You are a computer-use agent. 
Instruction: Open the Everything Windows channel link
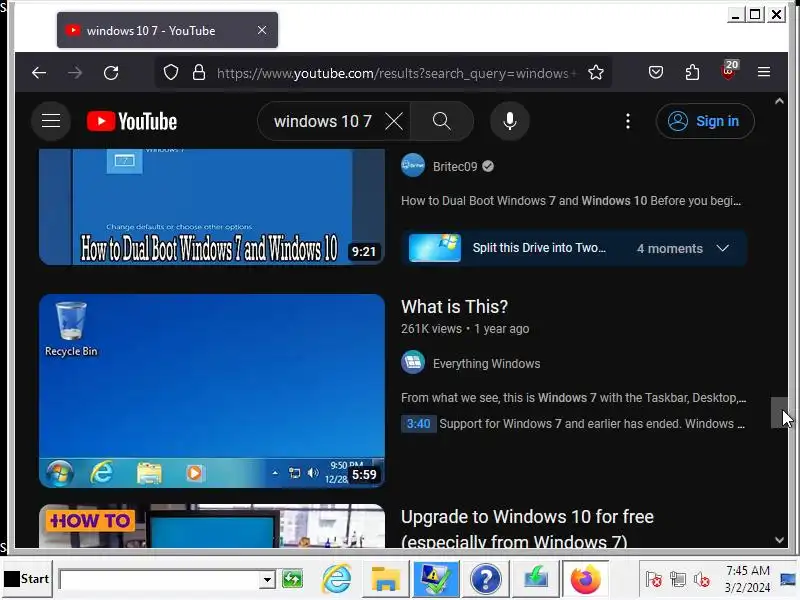pyautogui.click(x=486, y=363)
